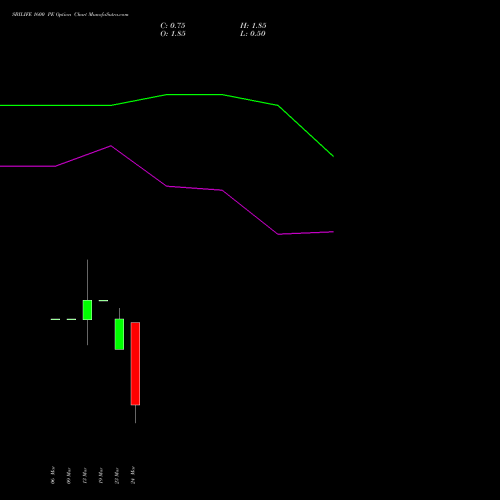Click the large red candlestick body
The image size is (500, 500).
135,364
